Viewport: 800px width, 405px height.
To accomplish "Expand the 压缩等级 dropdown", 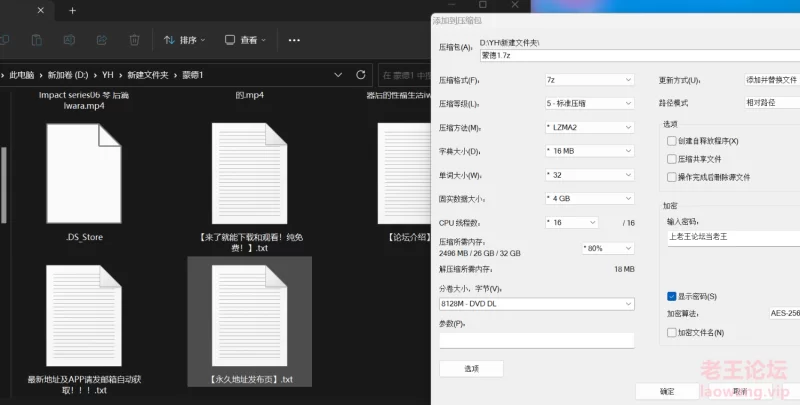I will click(x=588, y=104).
